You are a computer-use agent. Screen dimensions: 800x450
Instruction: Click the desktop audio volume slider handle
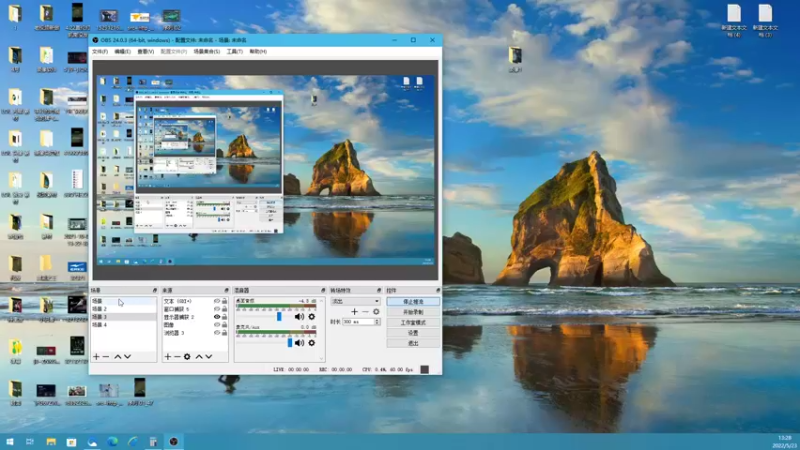279,317
